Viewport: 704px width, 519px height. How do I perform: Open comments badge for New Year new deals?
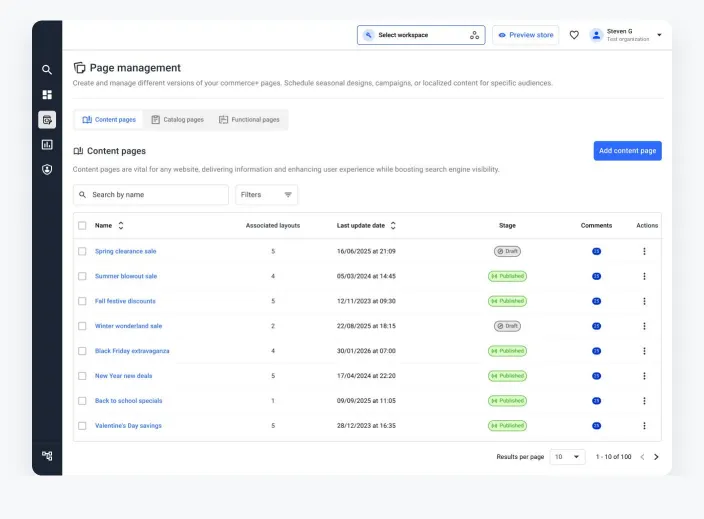[x=596, y=376]
